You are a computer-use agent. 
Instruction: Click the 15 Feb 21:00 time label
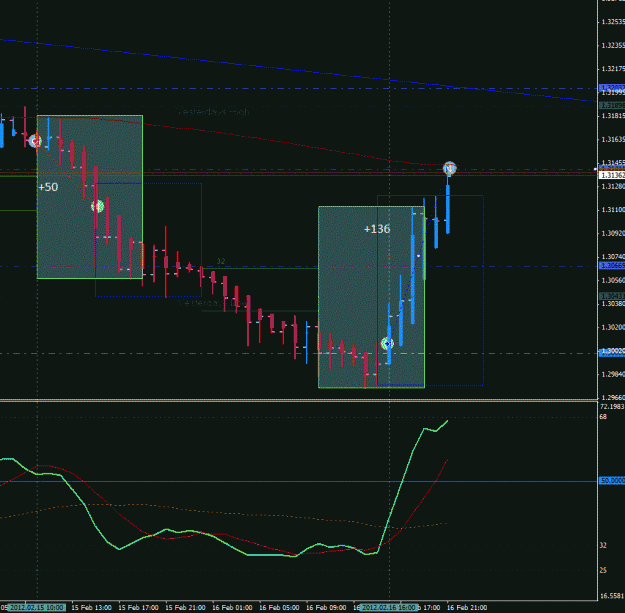[186, 608]
